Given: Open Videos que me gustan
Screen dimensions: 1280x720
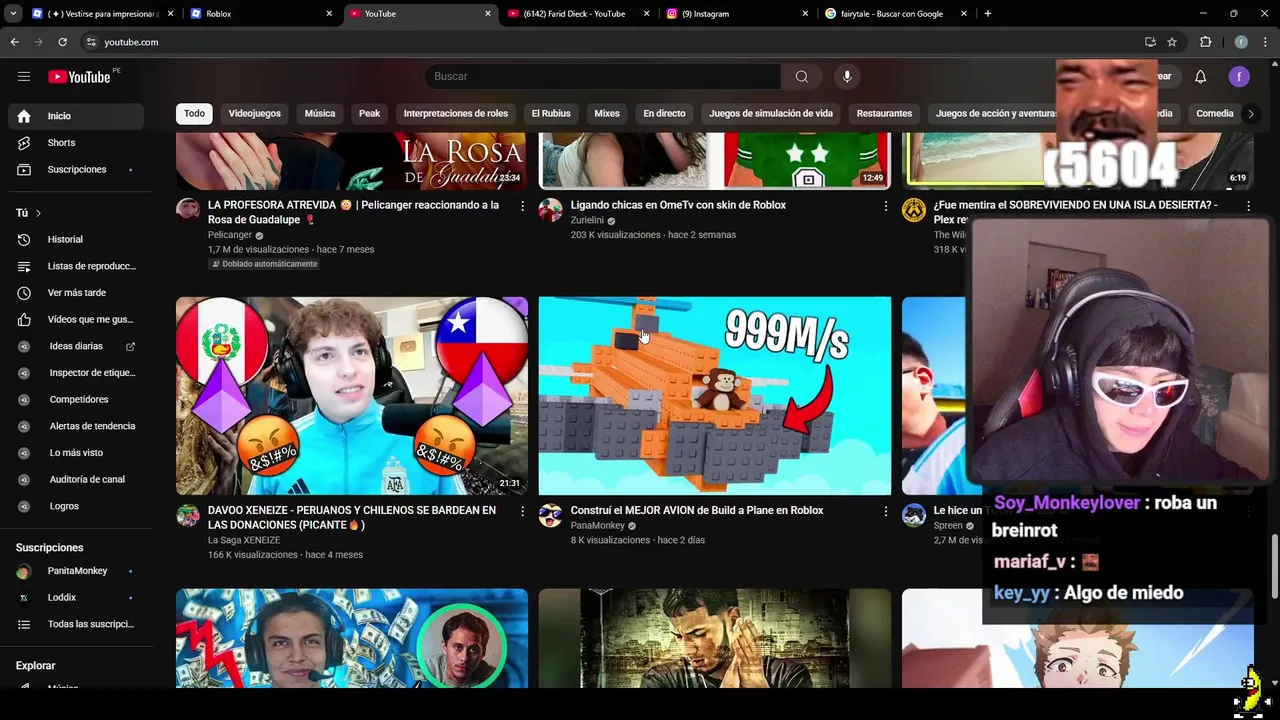Looking at the screenshot, I should (76, 319).
